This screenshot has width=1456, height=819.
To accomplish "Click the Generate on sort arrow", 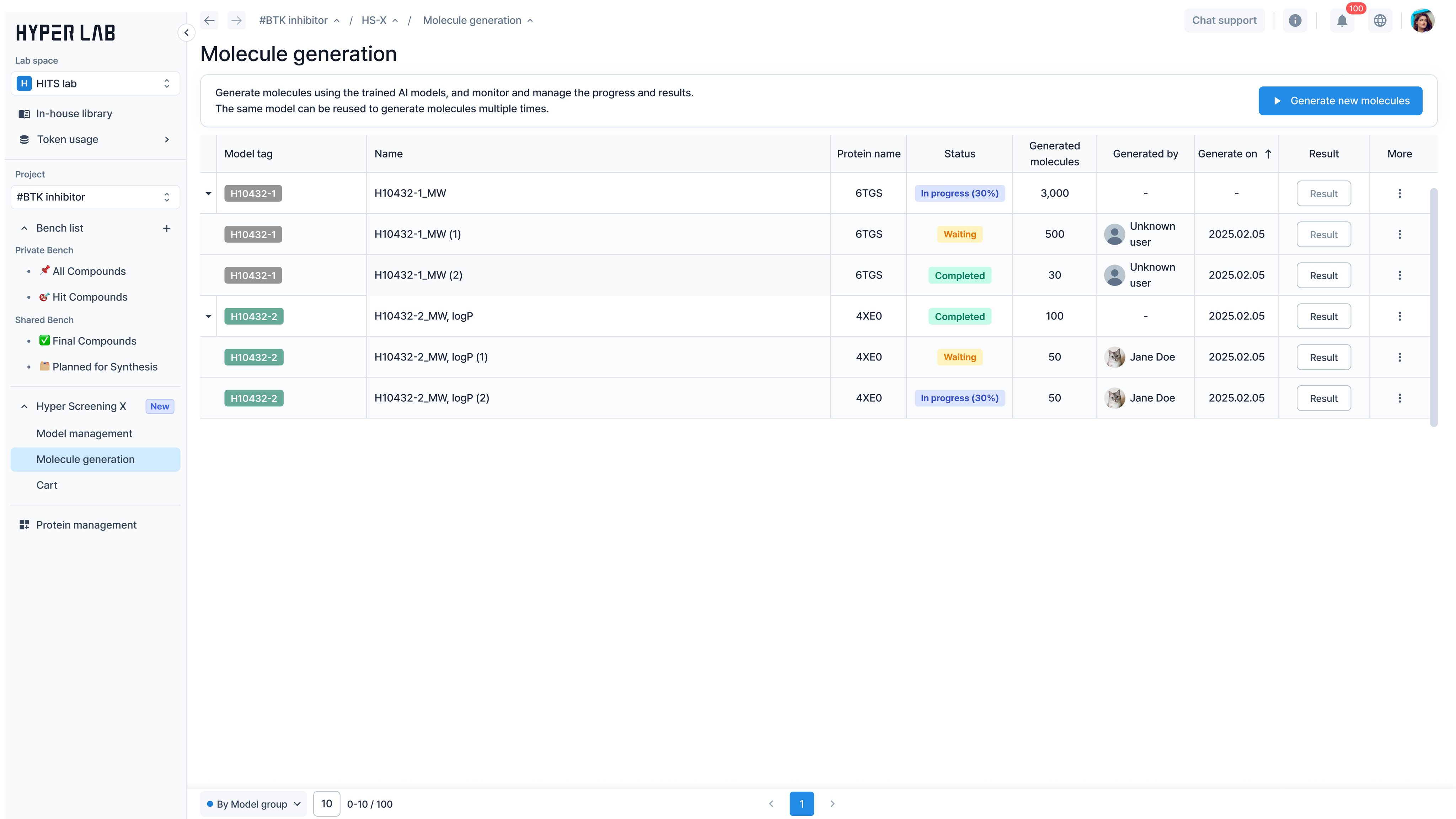I will click(x=1268, y=154).
